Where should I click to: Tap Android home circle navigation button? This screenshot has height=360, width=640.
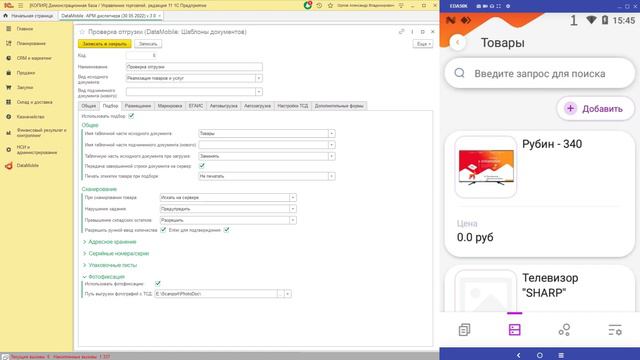[x=540, y=355]
